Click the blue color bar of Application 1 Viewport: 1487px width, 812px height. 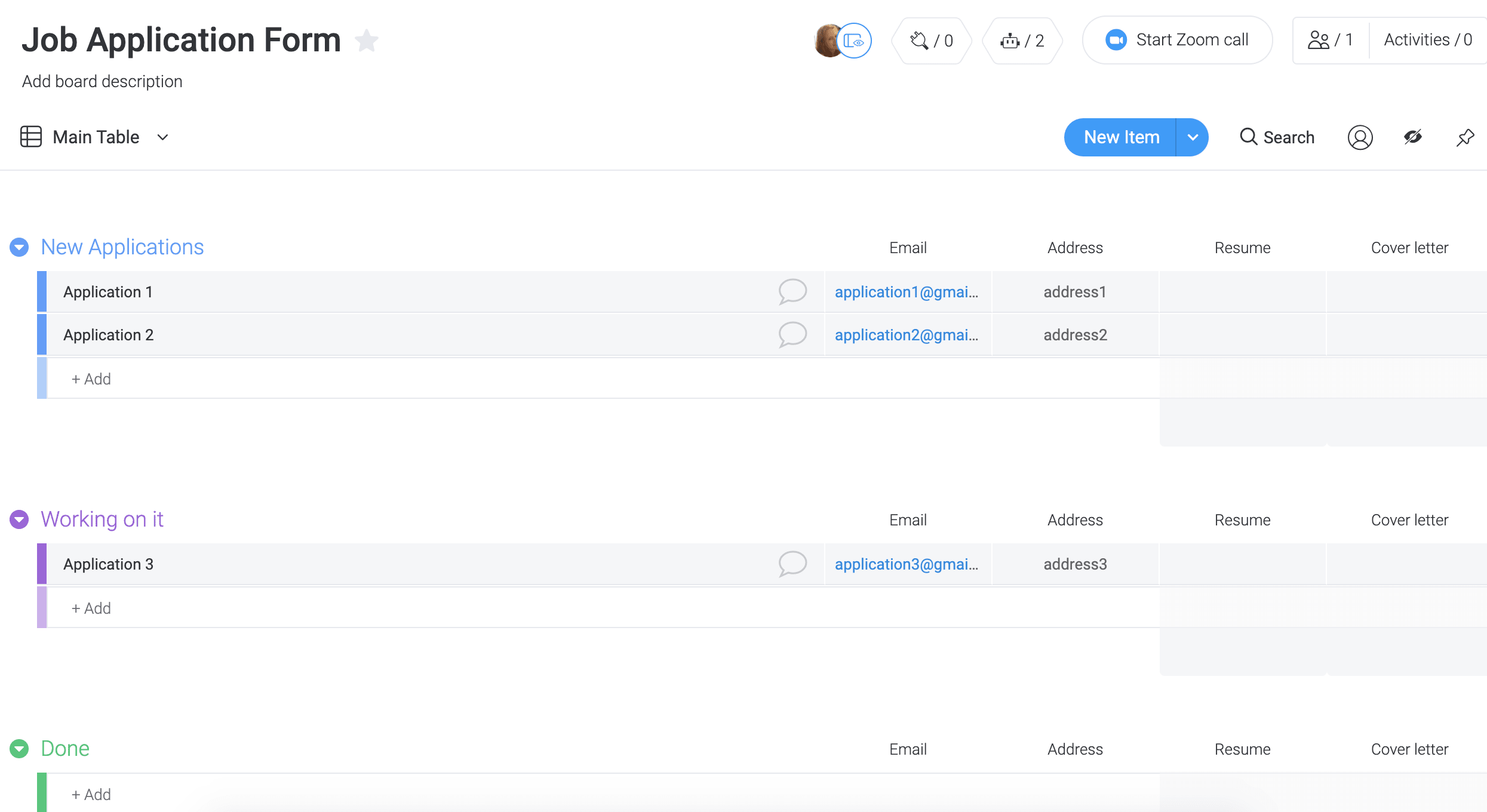[x=42, y=292]
